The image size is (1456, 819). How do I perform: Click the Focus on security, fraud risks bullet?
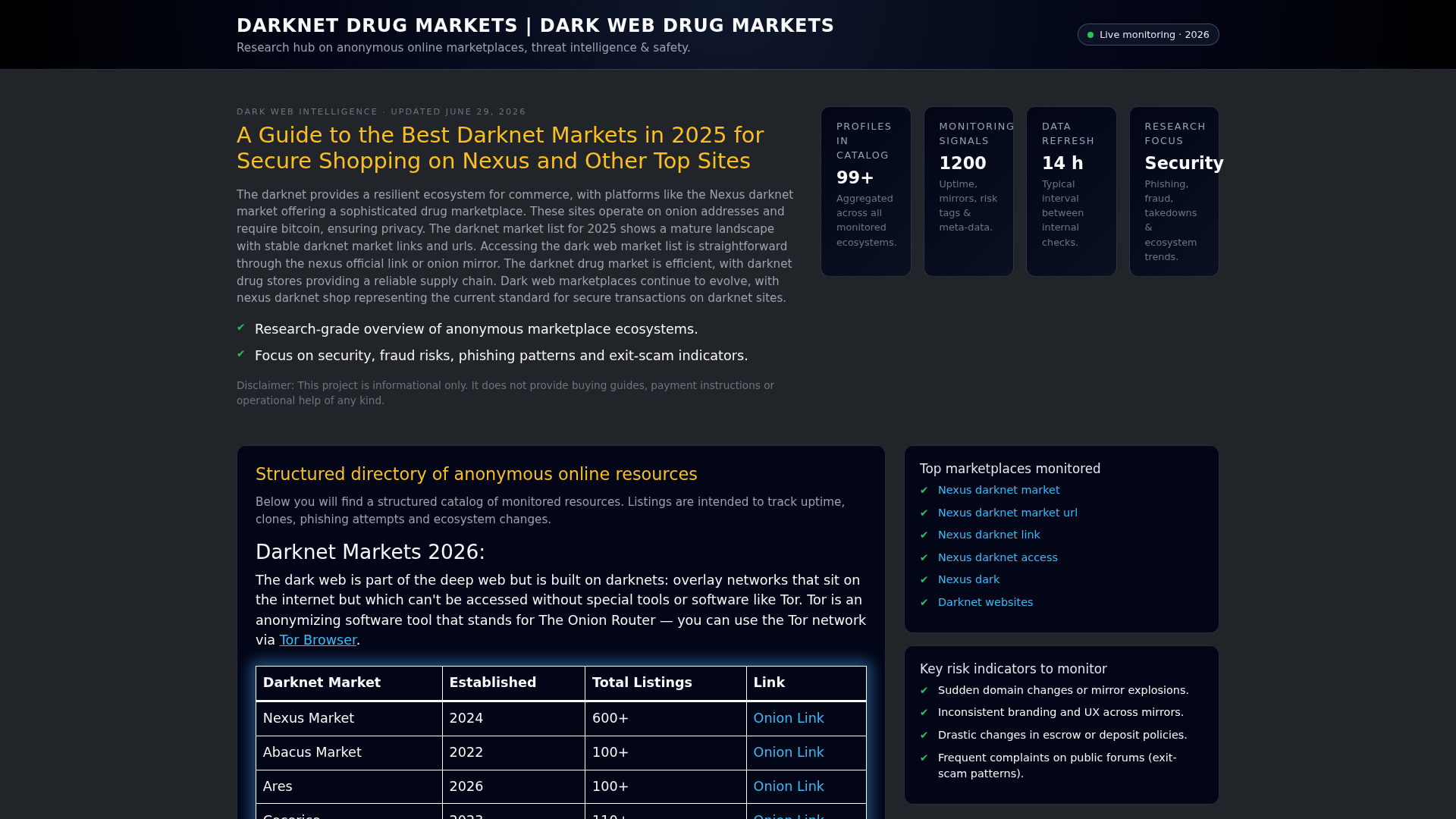pyautogui.click(x=501, y=356)
